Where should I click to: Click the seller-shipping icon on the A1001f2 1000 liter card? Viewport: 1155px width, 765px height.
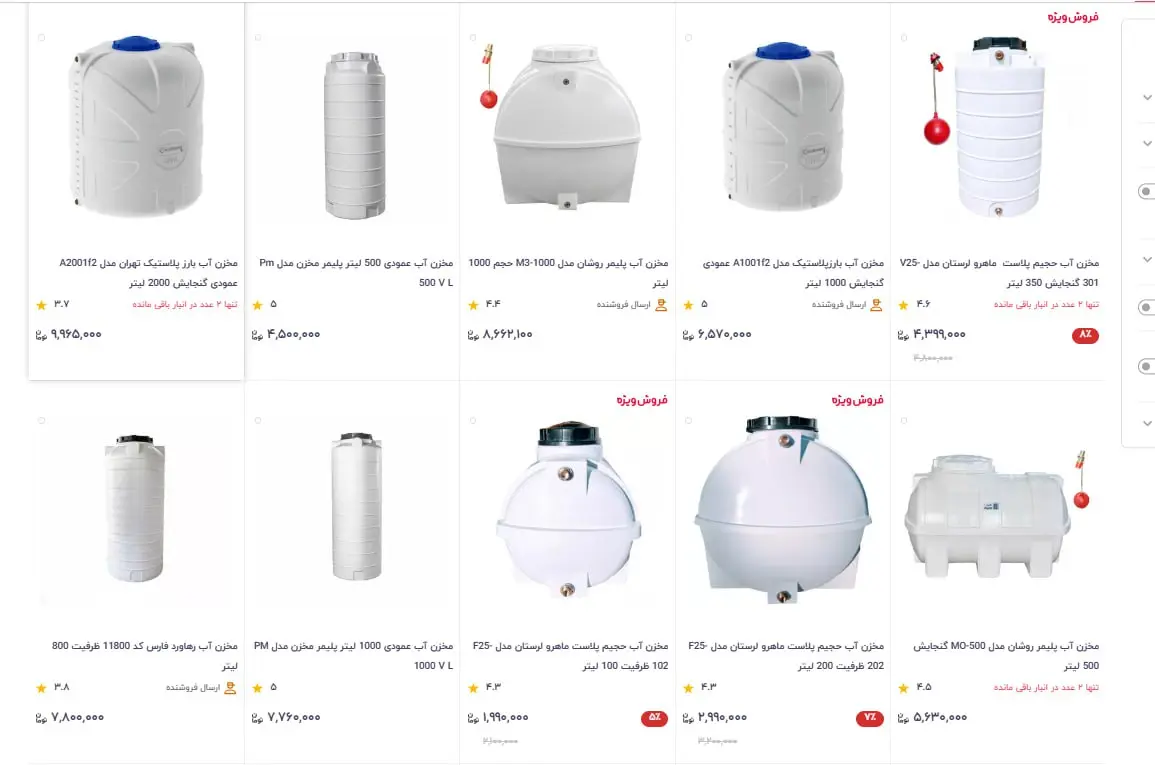click(x=876, y=305)
